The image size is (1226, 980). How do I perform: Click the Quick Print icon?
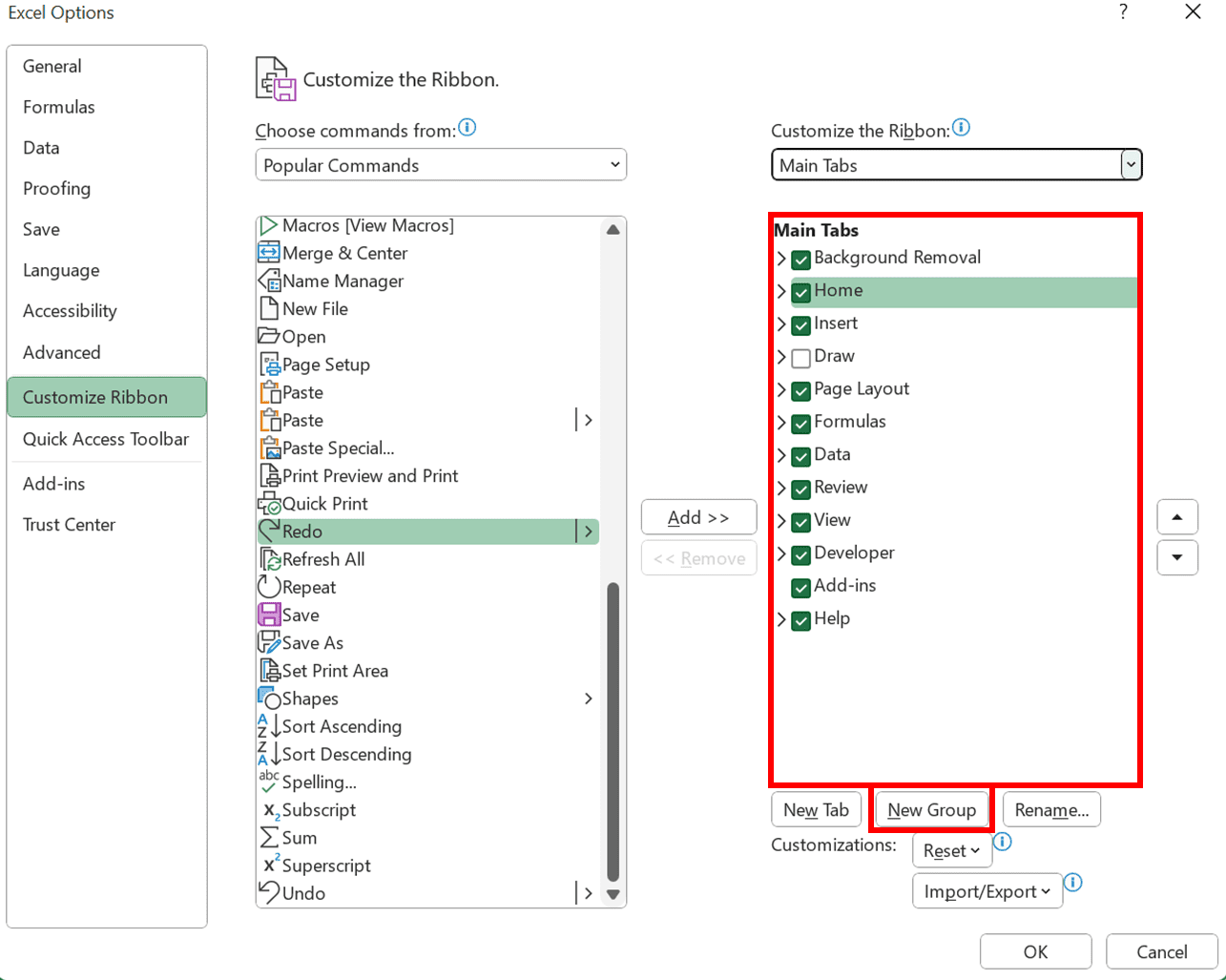pos(269,503)
